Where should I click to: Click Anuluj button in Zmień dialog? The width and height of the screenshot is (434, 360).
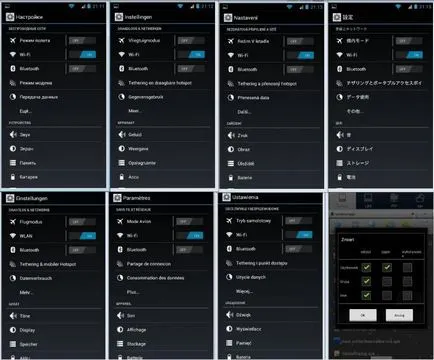(x=399, y=315)
